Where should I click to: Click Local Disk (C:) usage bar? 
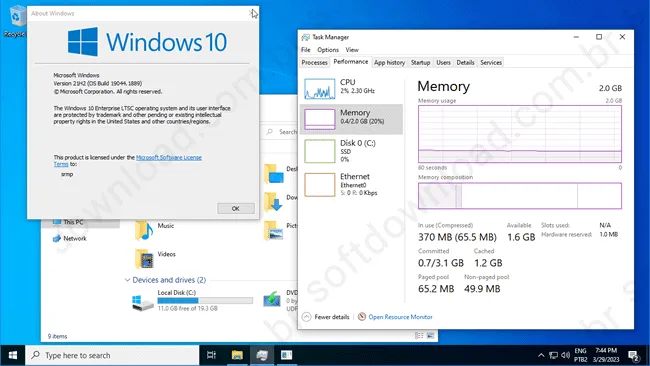tap(205, 301)
